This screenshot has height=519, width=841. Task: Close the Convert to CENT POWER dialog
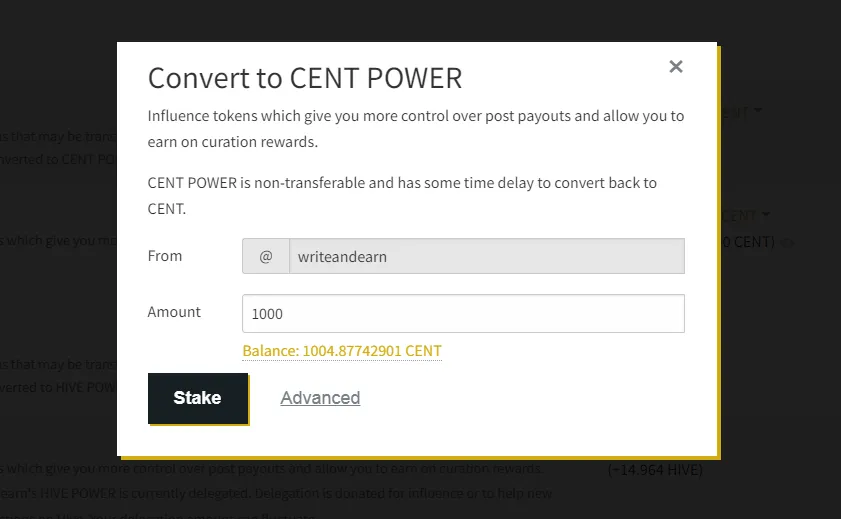point(676,66)
